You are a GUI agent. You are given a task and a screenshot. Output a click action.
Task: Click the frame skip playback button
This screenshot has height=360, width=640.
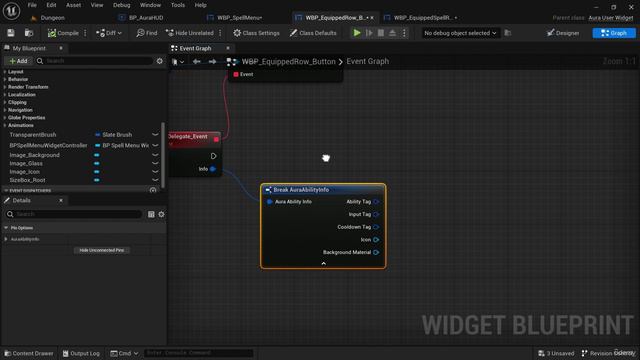click(x=369, y=33)
